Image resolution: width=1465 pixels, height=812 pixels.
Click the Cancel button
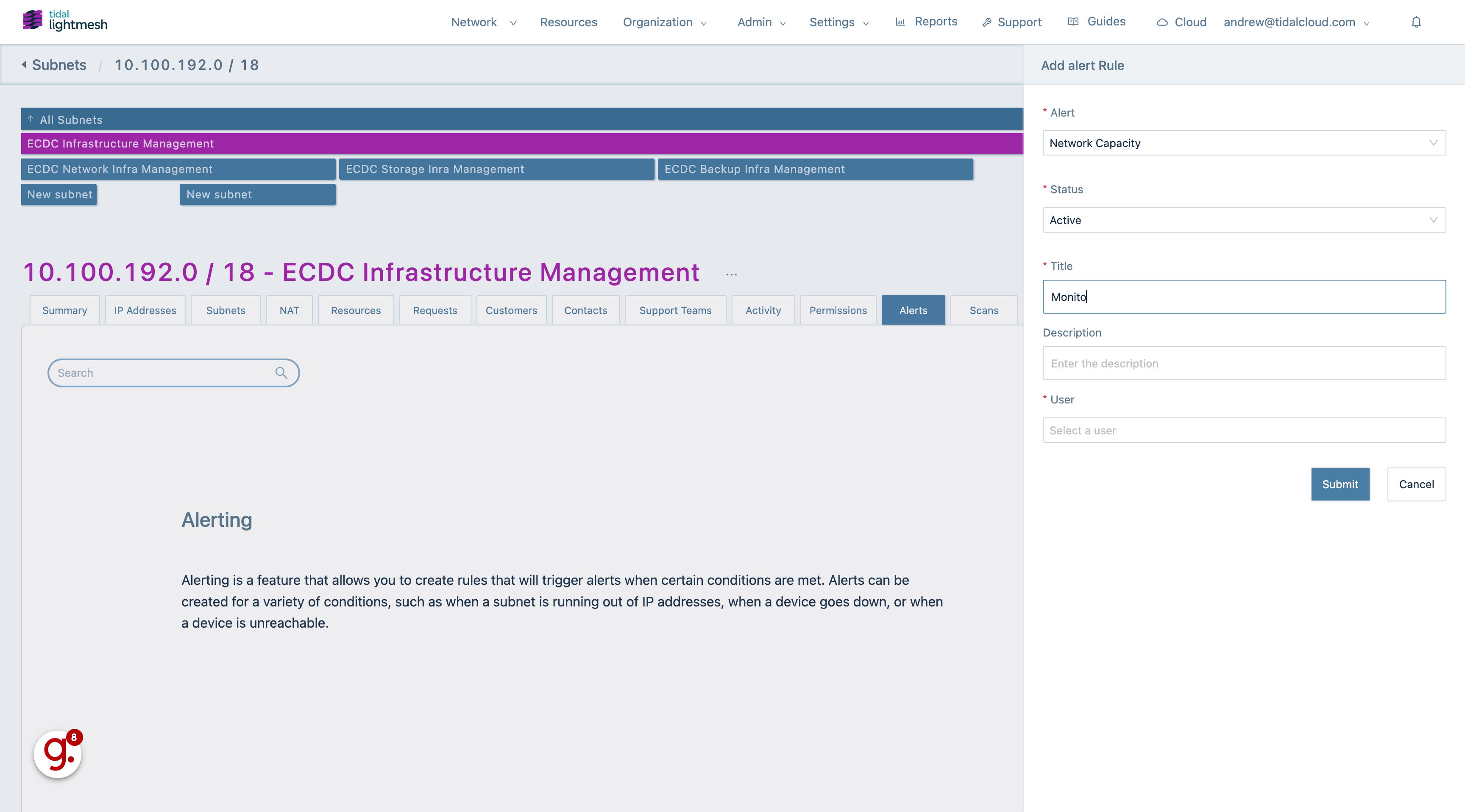(x=1416, y=485)
